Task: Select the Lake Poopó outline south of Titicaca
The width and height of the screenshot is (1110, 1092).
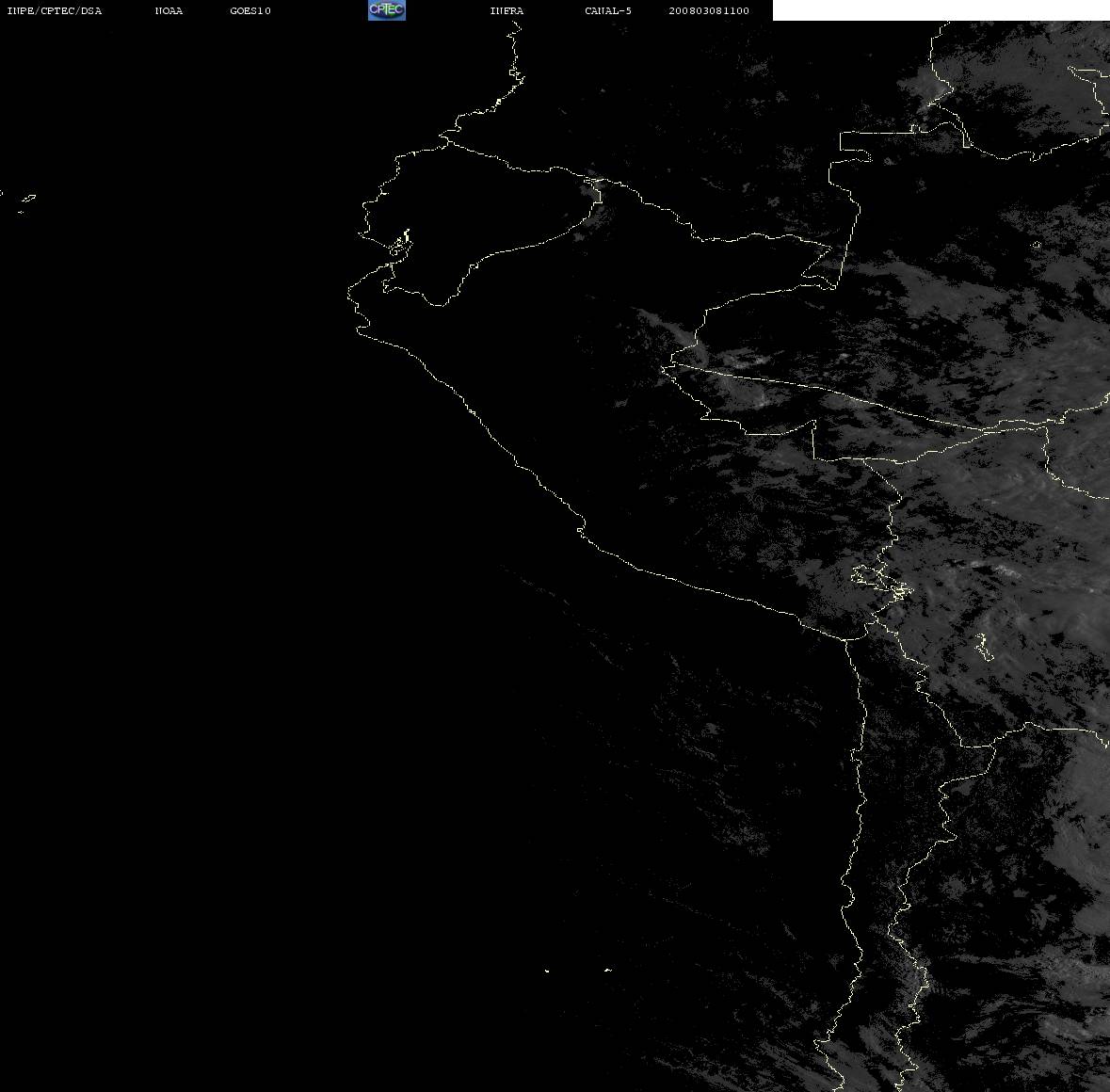Action: point(984,647)
